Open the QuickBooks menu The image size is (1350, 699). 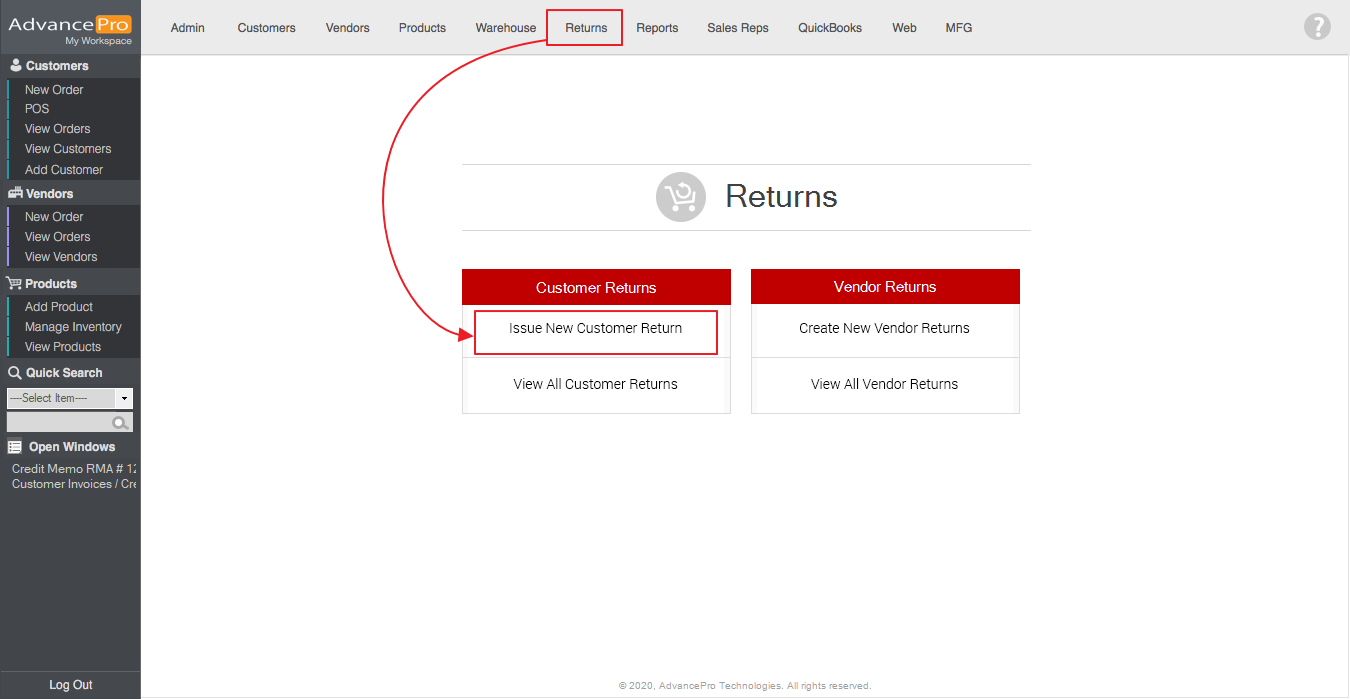829,28
